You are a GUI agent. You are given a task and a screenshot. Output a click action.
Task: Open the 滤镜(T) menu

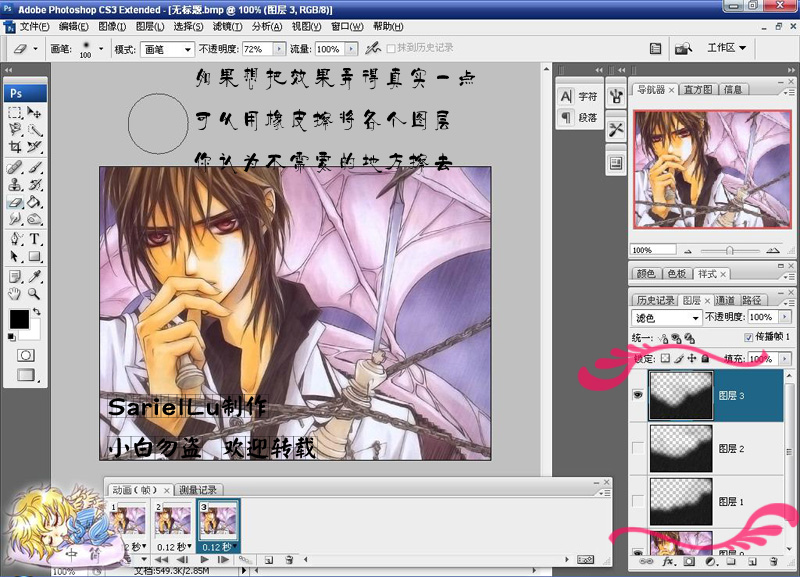tap(227, 27)
